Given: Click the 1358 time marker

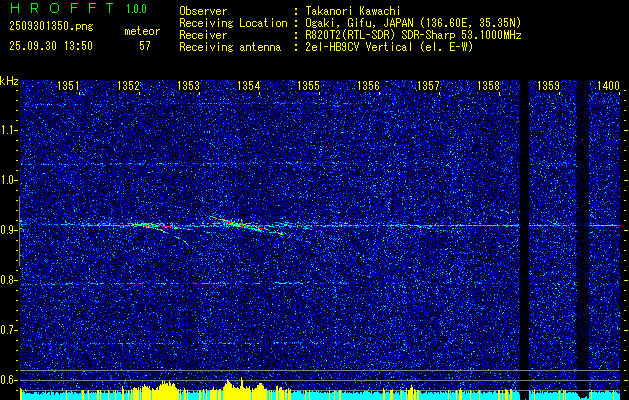Looking at the screenshot, I should (x=488, y=86).
